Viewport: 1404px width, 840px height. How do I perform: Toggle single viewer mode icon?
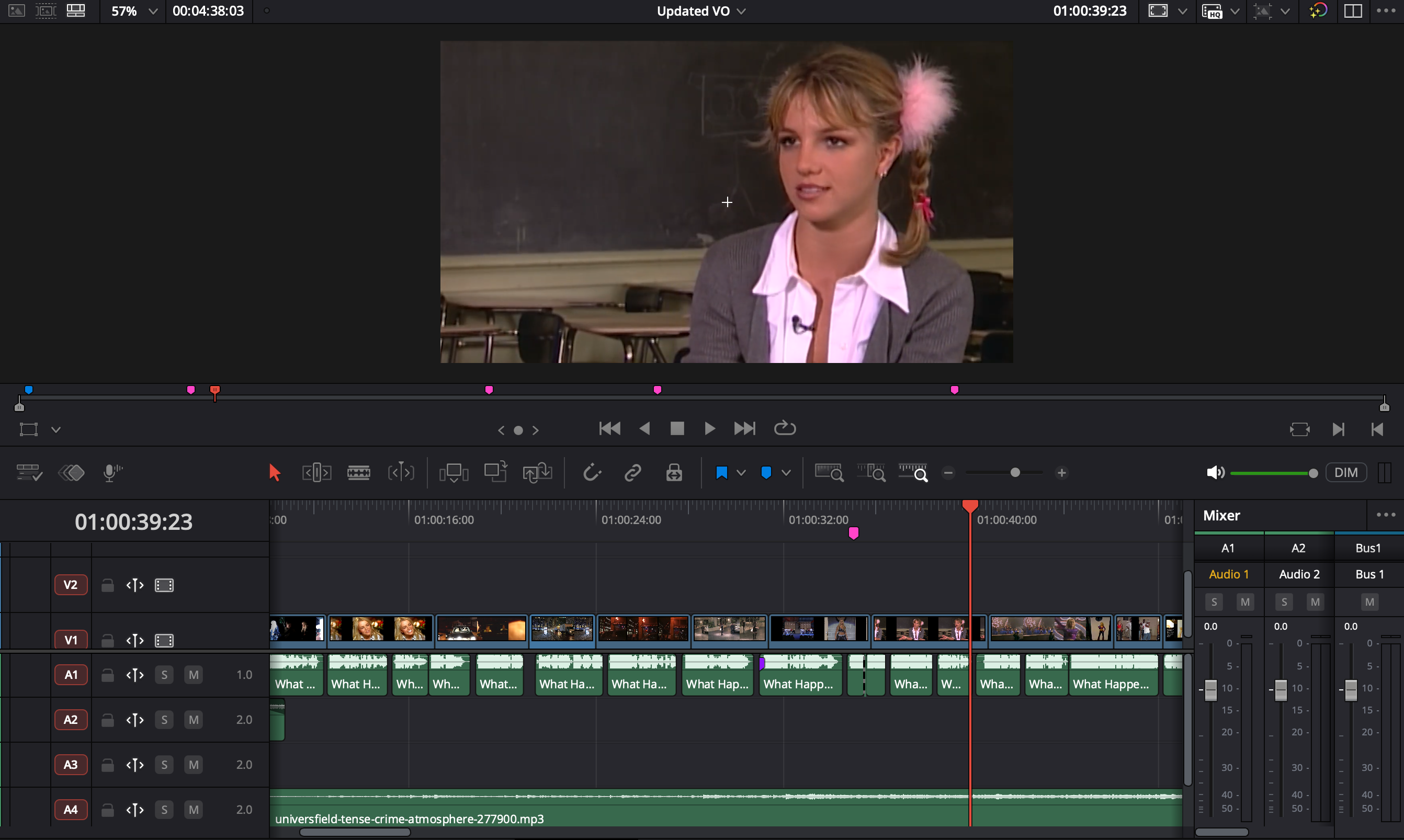coord(1353,11)
